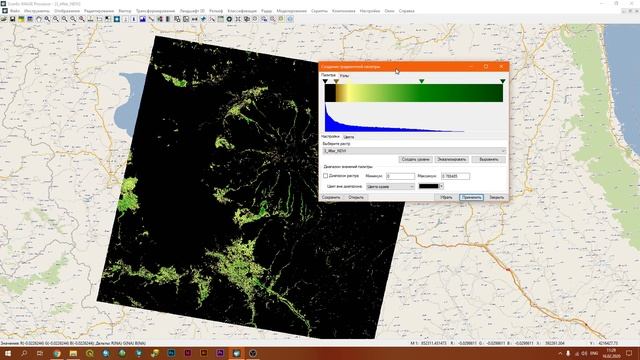Open the Файл menu

[15, 11]
